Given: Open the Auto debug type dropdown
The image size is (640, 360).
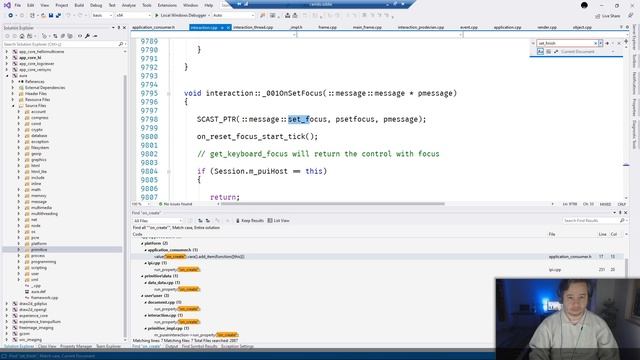Looking at the screenshot, I should click(x=233, y=16).
